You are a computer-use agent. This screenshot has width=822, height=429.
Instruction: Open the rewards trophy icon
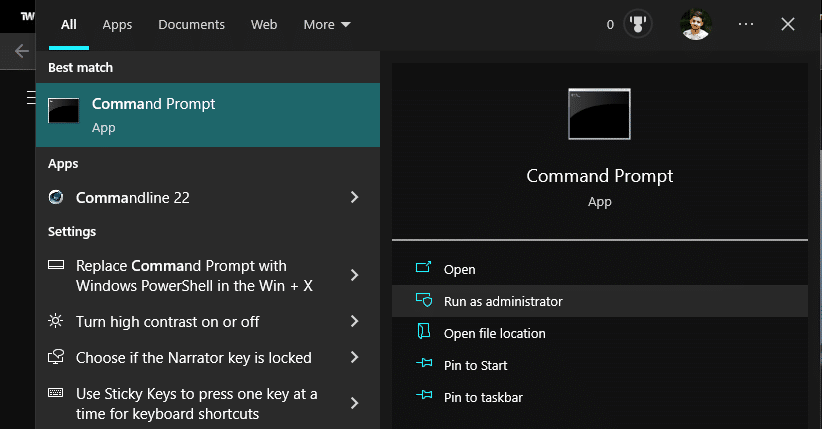638,24
